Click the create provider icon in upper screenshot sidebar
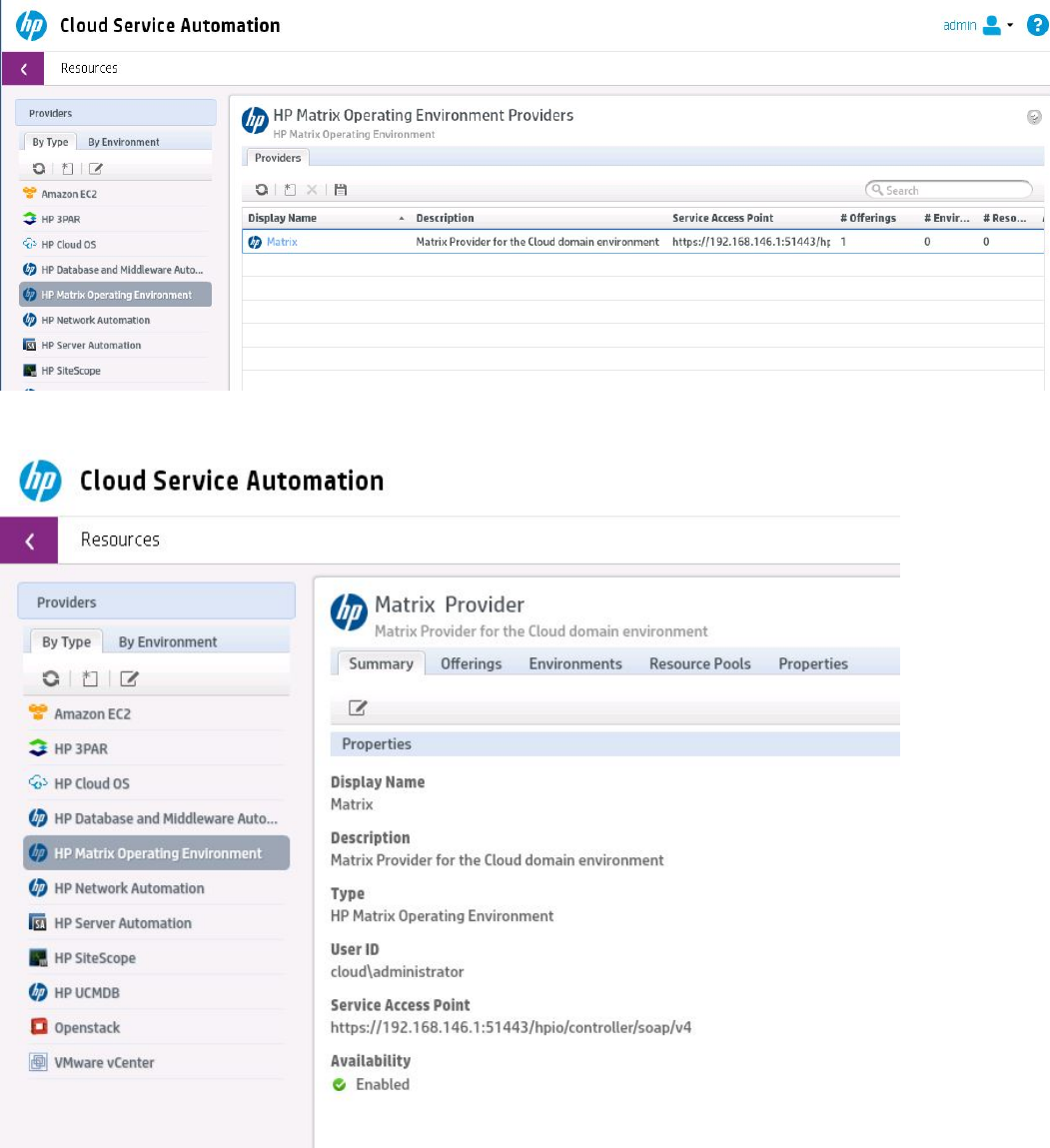1050x1148 pixels. pos(67,169)
